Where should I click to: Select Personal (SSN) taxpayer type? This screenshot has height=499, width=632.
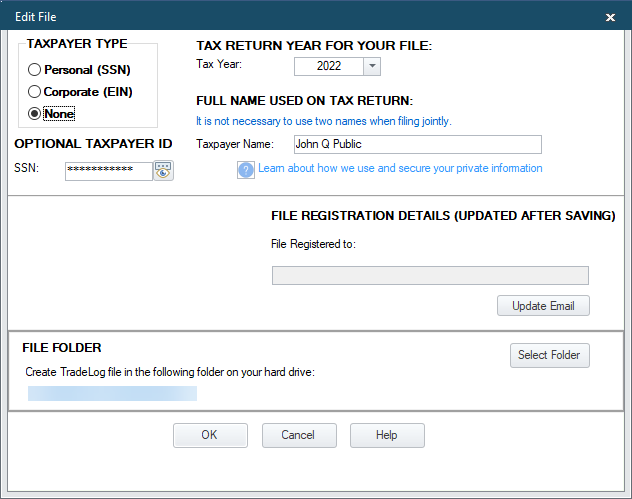click(79, 70)
